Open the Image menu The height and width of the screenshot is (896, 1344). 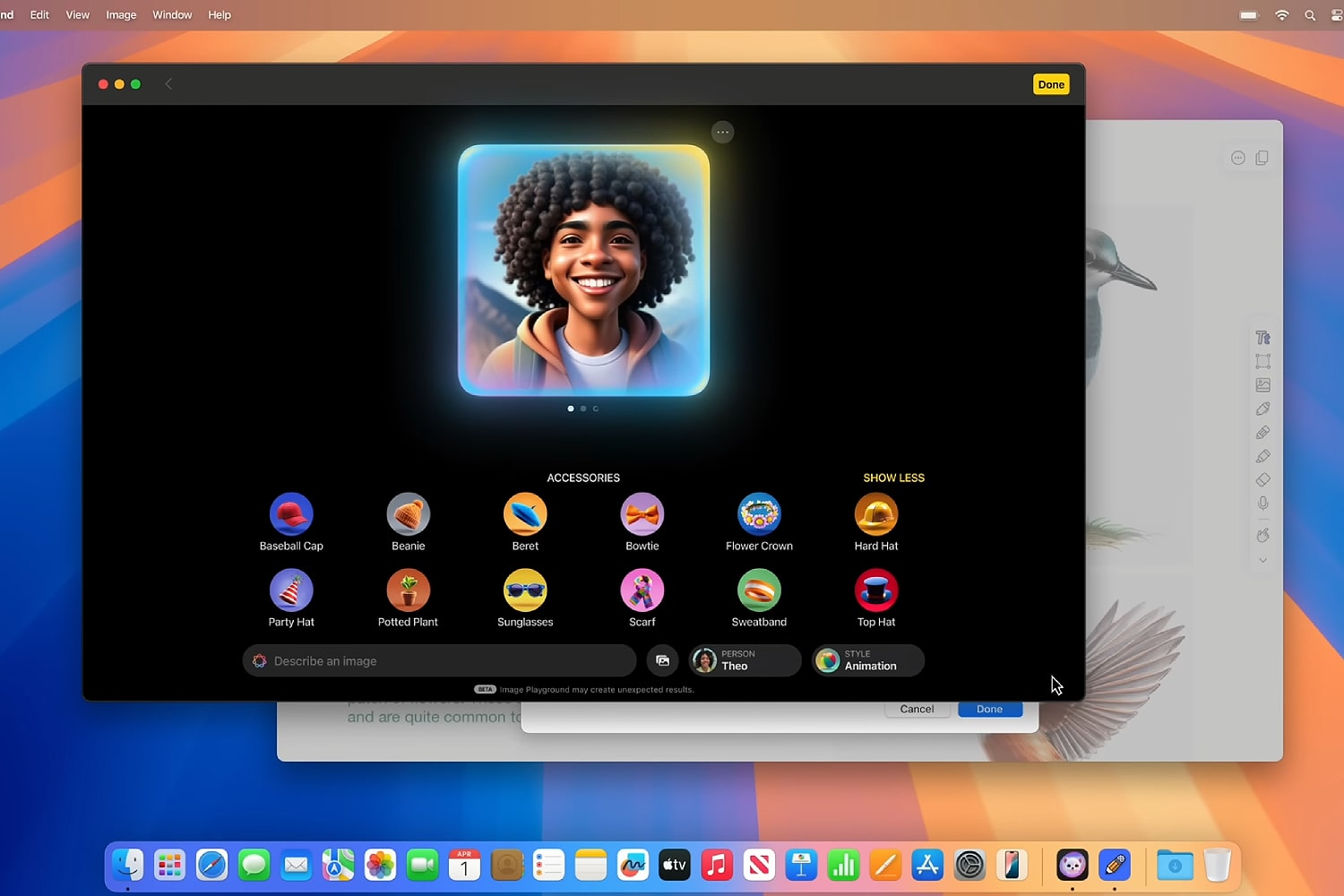click(x=121, y=14)
